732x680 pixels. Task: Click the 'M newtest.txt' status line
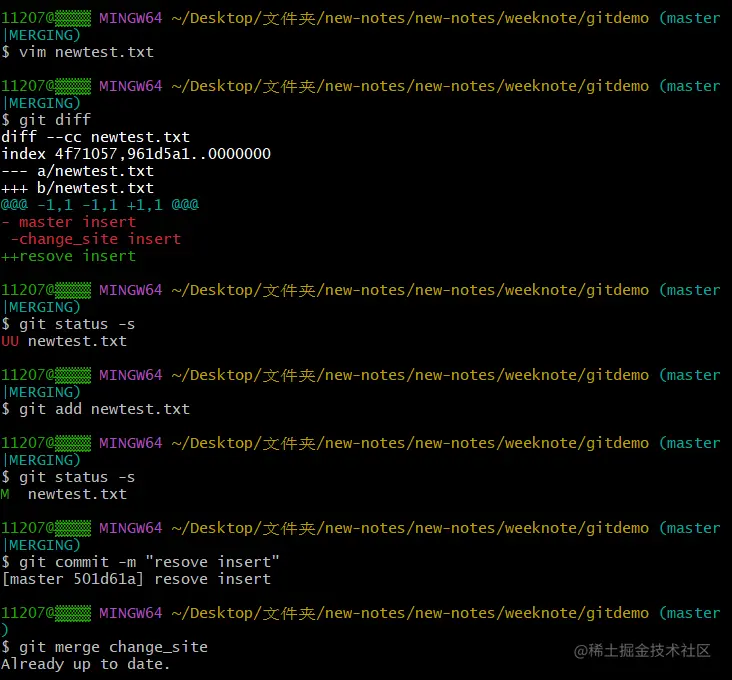pos(64,494)
